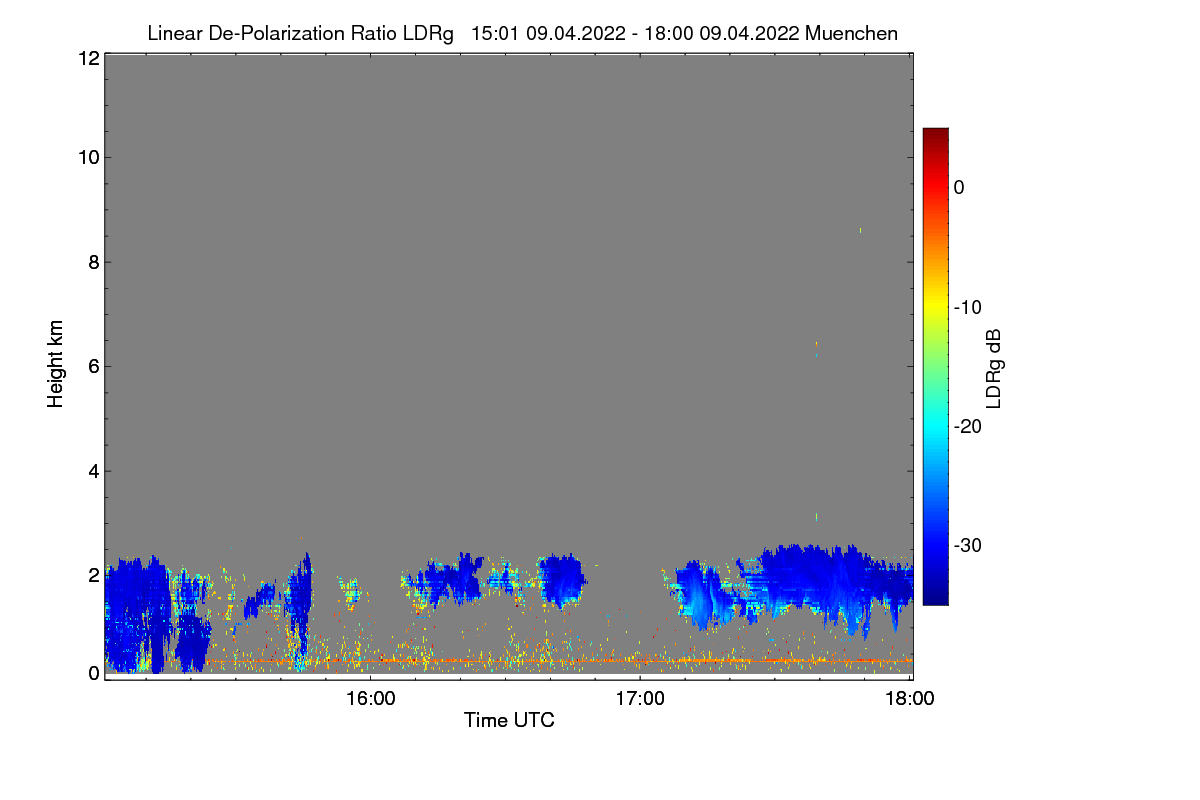Screen dimensions: 1200x800
Task: Click the '2' height tick label
Action: click(x=93, y=574)
